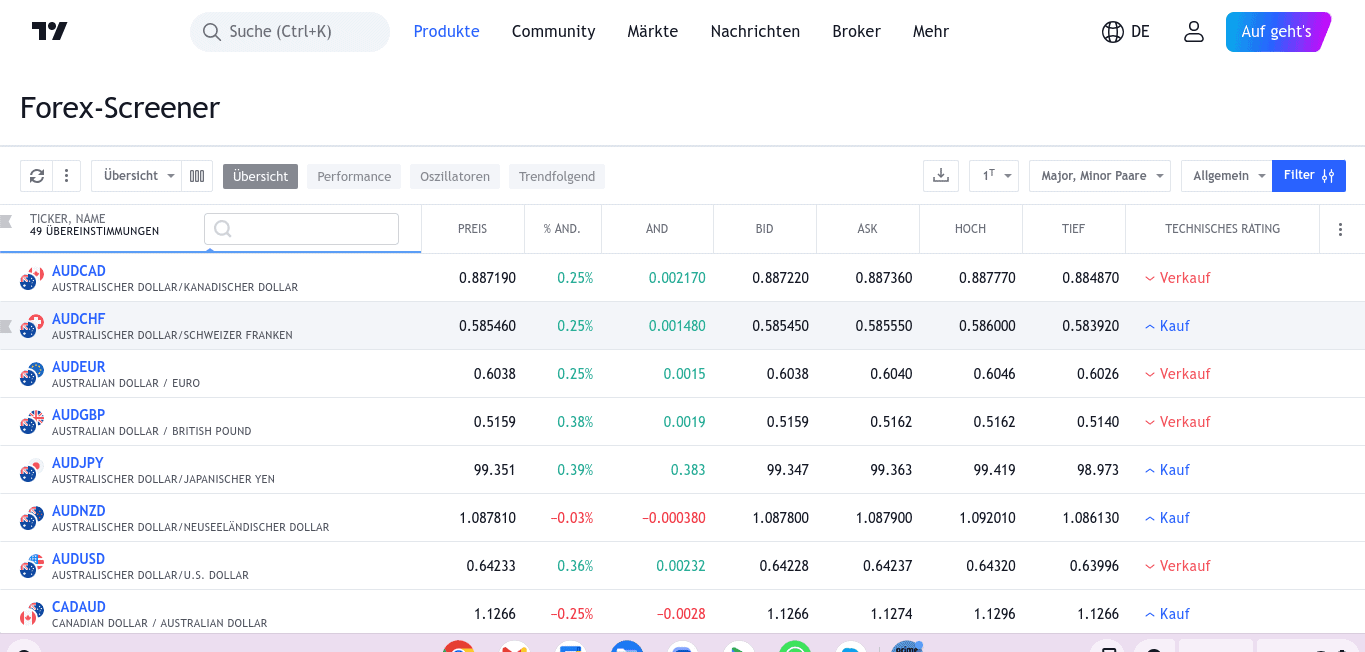Image resolution: width=1365 pixels, height=652 pixels.
Task: Refresh the screener data
Action: coord(37,176)
